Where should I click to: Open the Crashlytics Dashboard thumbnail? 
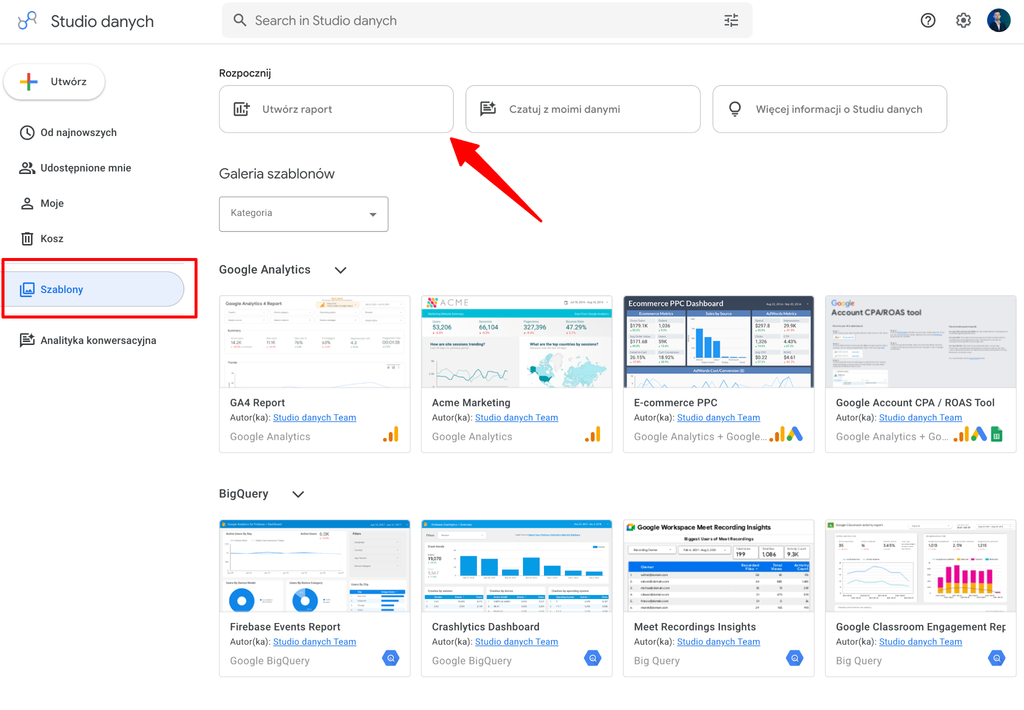[517, 566]
